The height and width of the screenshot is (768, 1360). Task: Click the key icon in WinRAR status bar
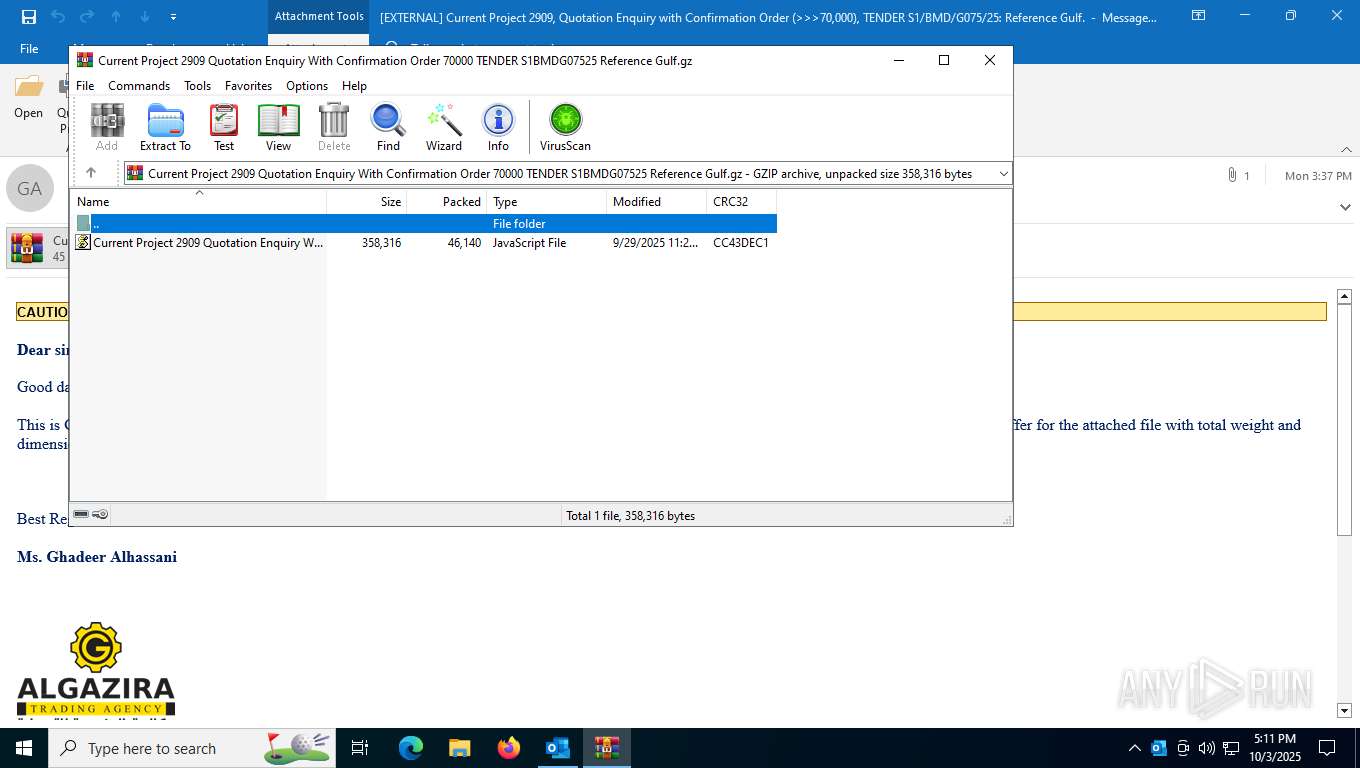[100, 514]
